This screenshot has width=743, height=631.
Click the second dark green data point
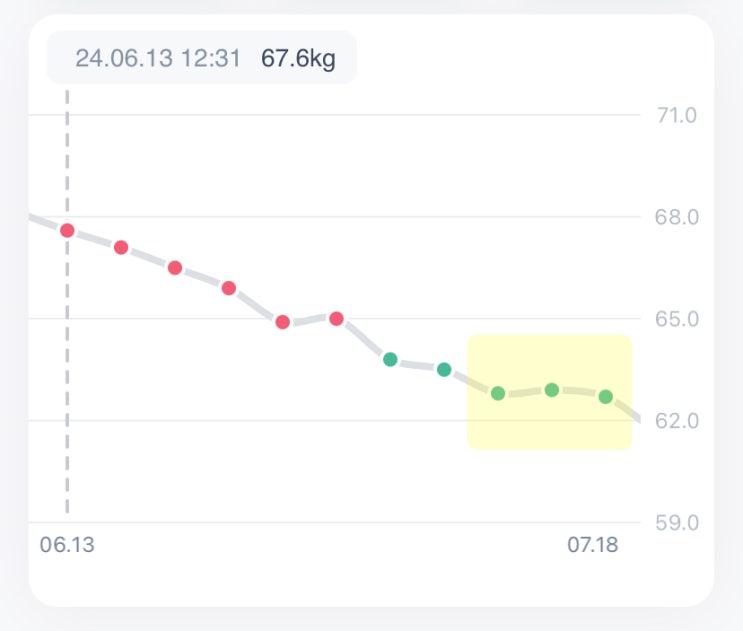pyautogui.click(x=444, y=370)
